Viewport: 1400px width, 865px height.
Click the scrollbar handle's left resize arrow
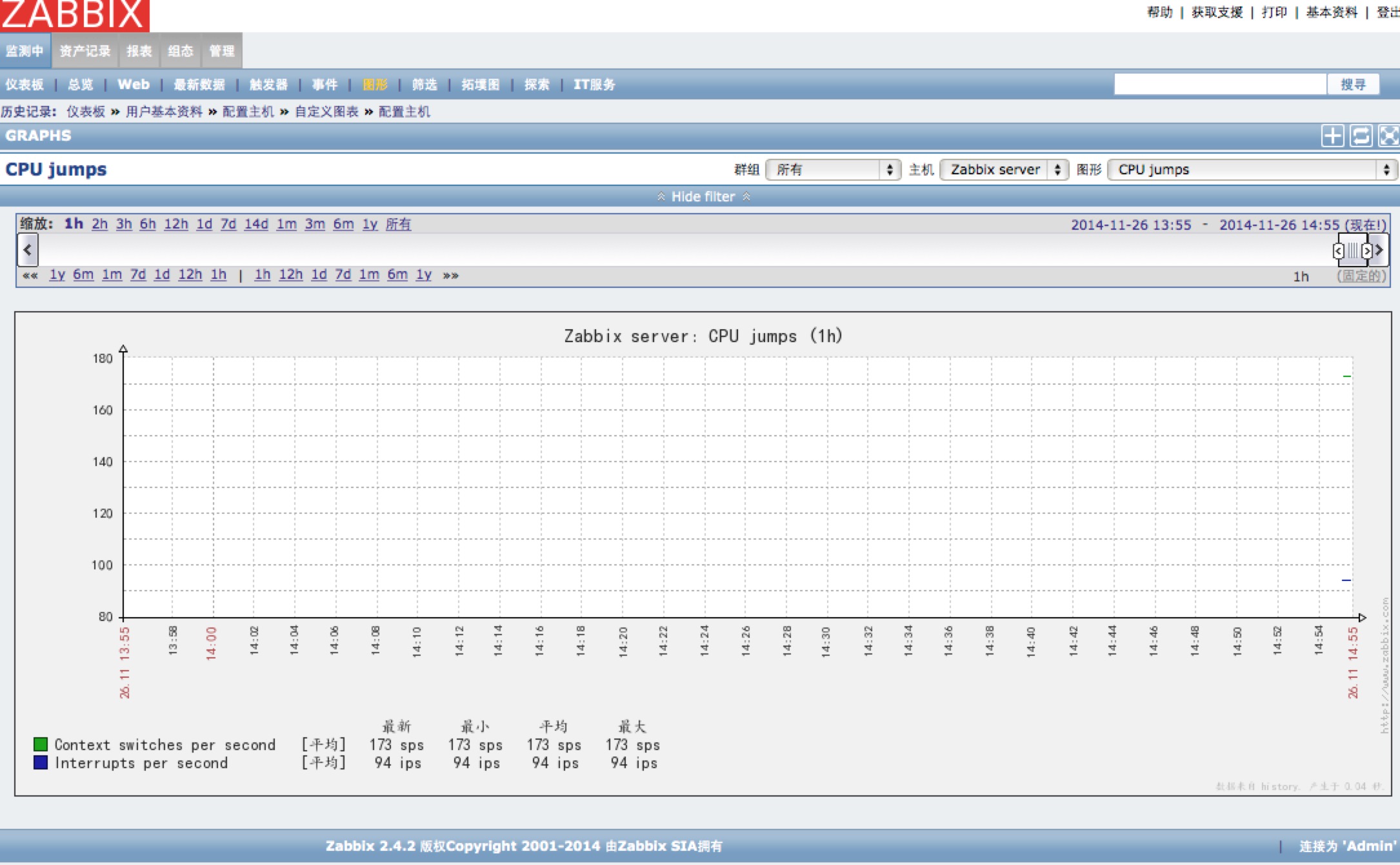click(1339, 251)
